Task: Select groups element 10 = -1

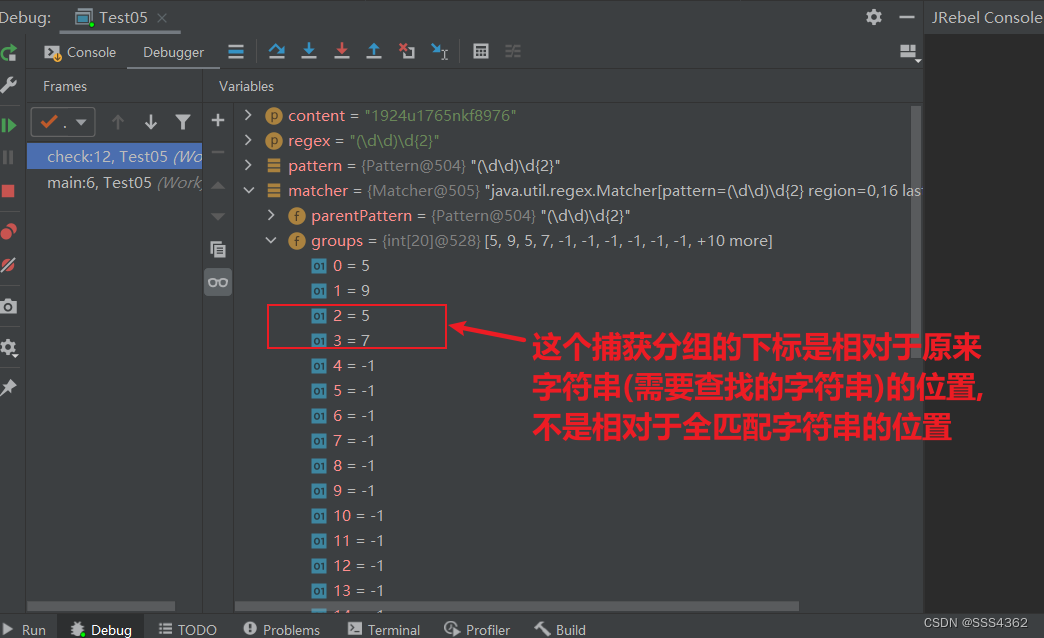Action: 348,515
